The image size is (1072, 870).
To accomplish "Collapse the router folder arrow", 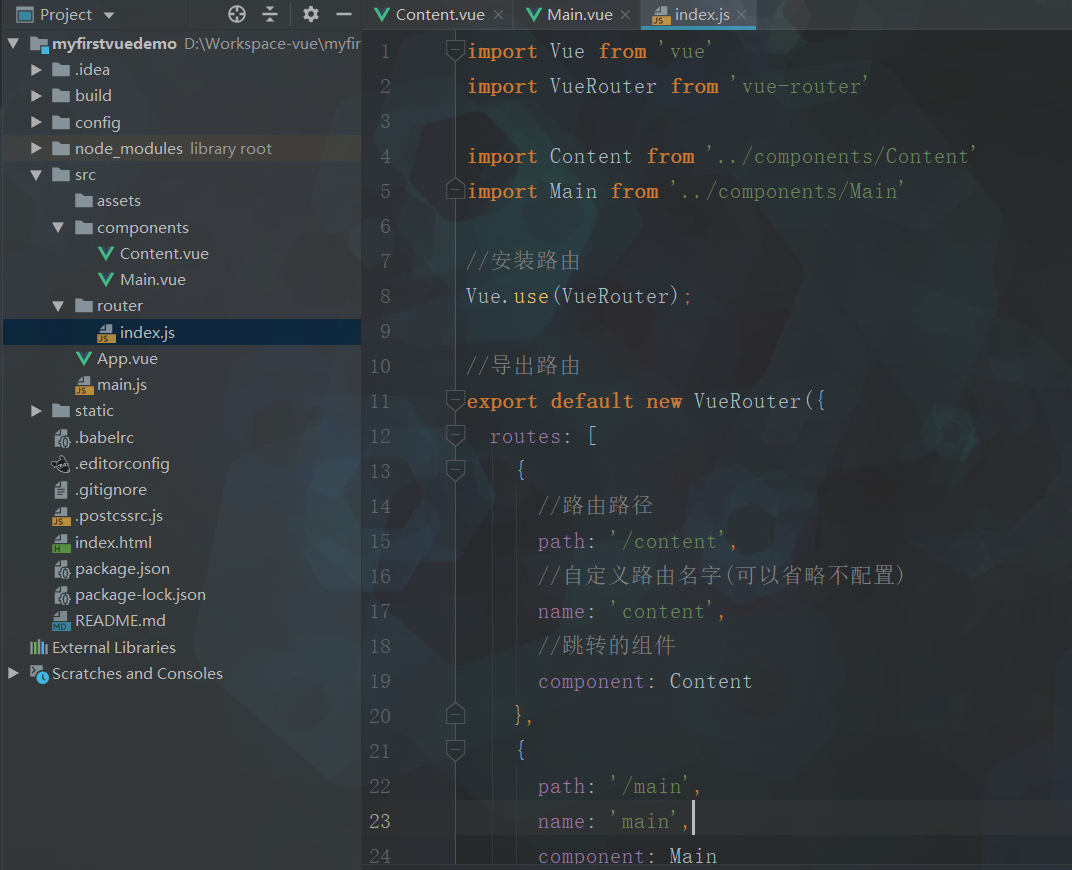I will 58,306.
